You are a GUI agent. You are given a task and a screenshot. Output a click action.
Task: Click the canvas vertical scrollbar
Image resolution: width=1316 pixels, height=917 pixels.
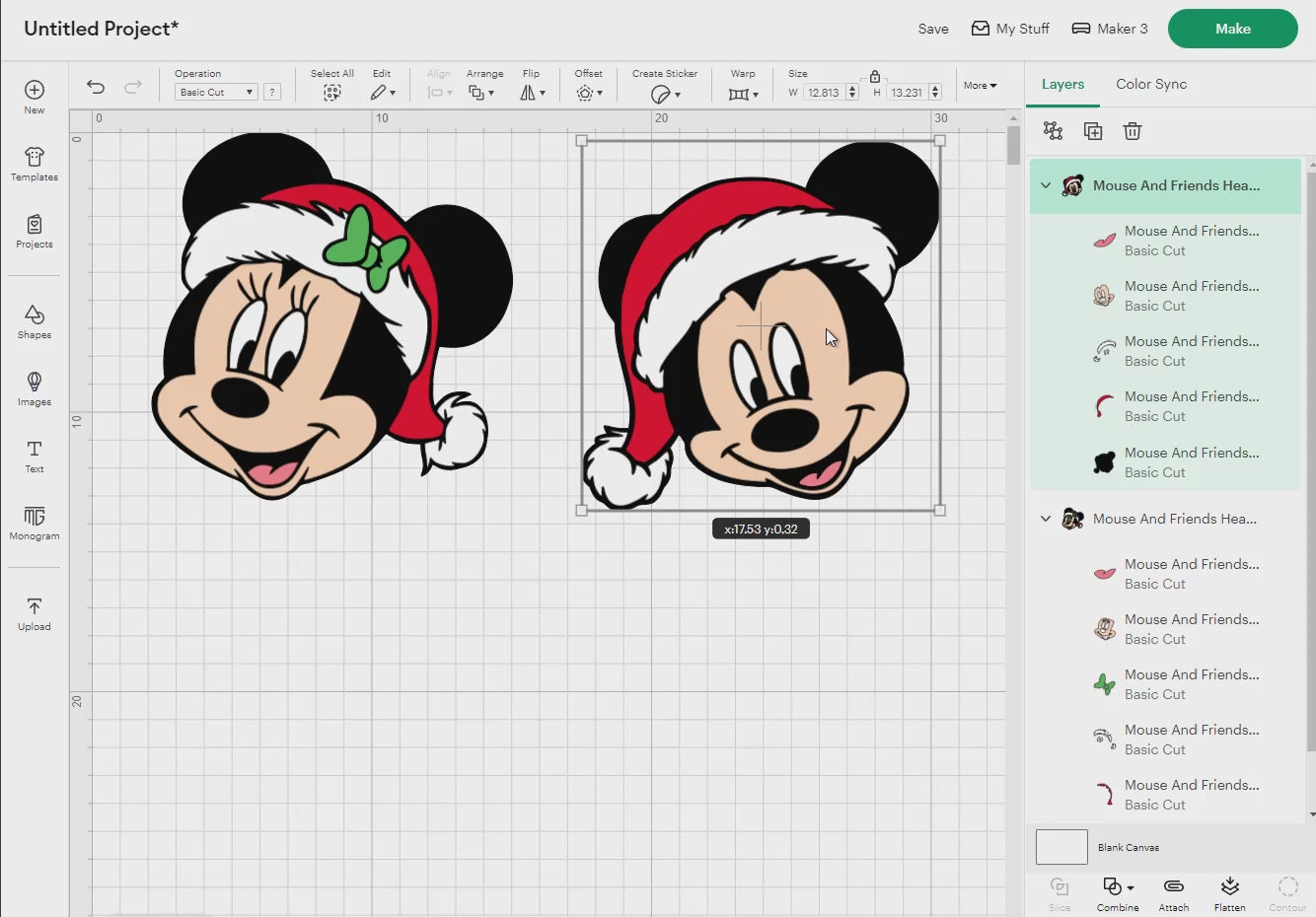pyautogui.click(x=1013, y=146)
